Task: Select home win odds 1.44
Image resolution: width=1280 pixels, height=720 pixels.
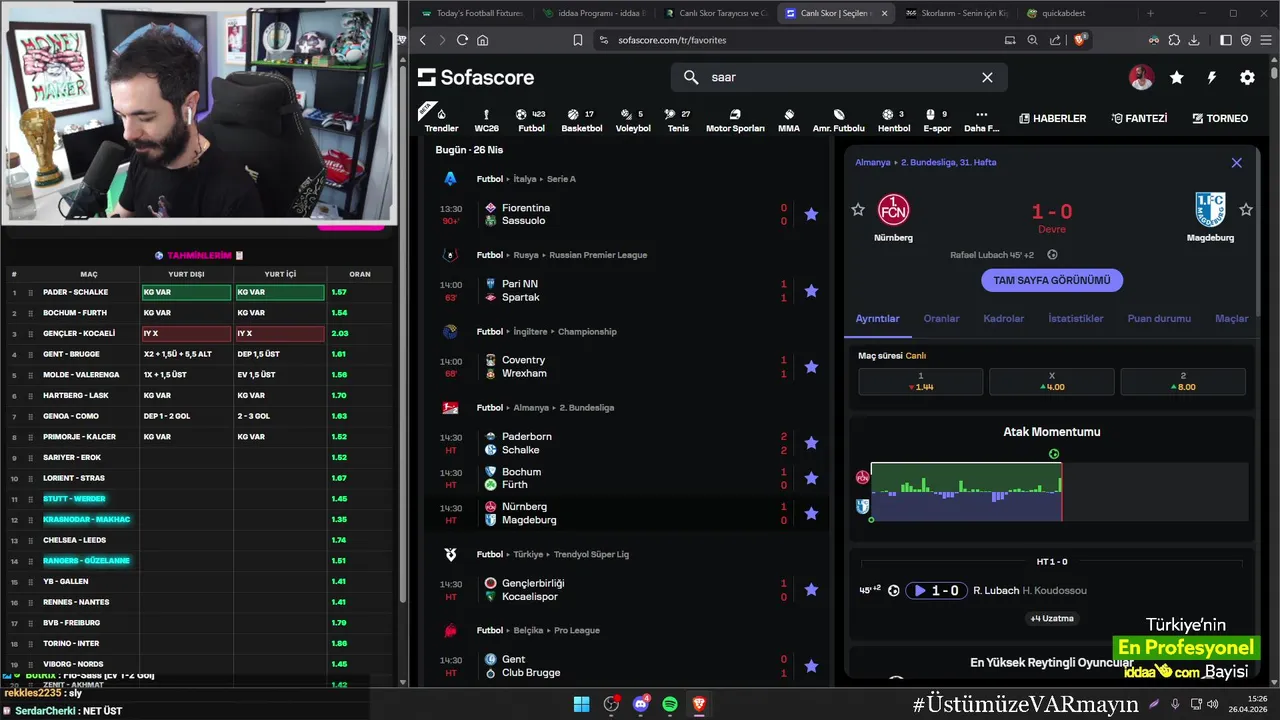Action: click(920, 382)
